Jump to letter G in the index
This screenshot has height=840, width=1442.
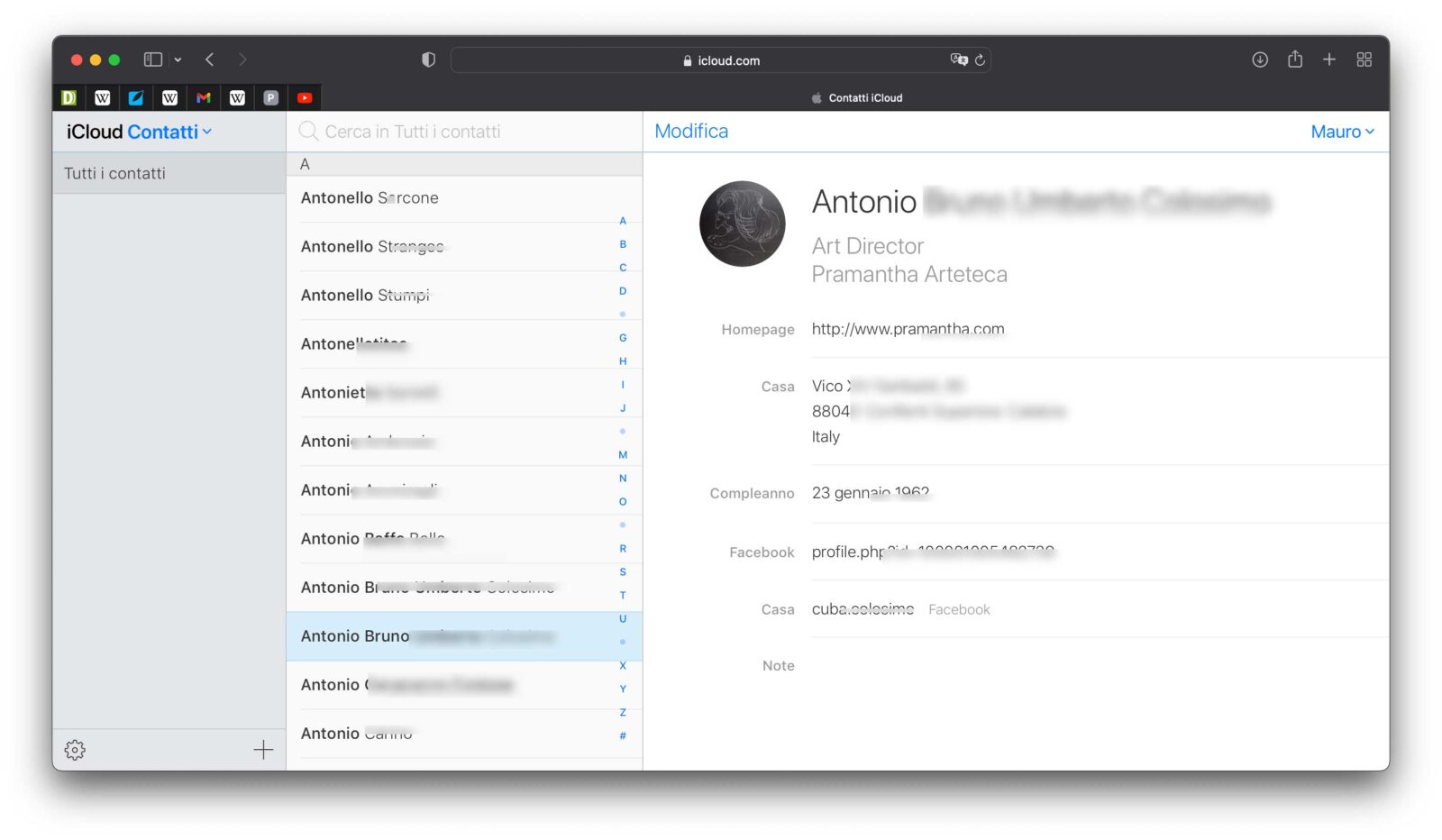tap(623, 338)
